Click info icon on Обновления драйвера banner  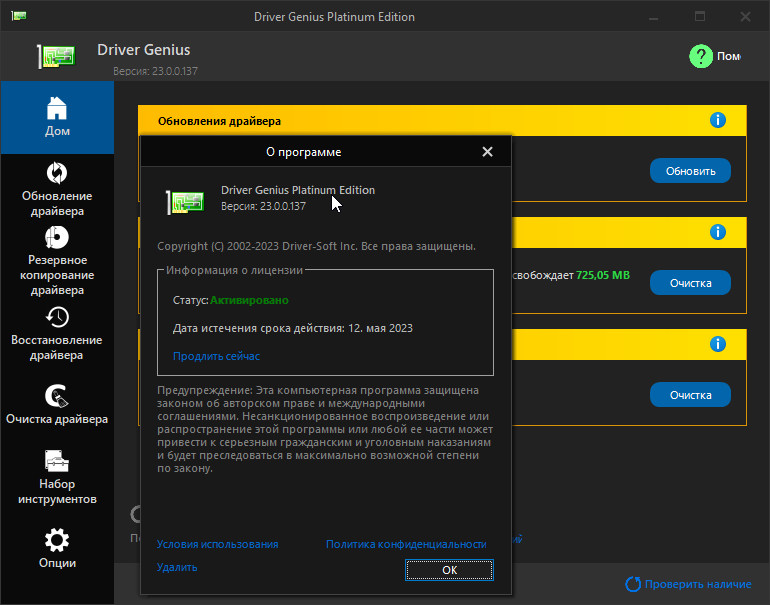[717, 120]
